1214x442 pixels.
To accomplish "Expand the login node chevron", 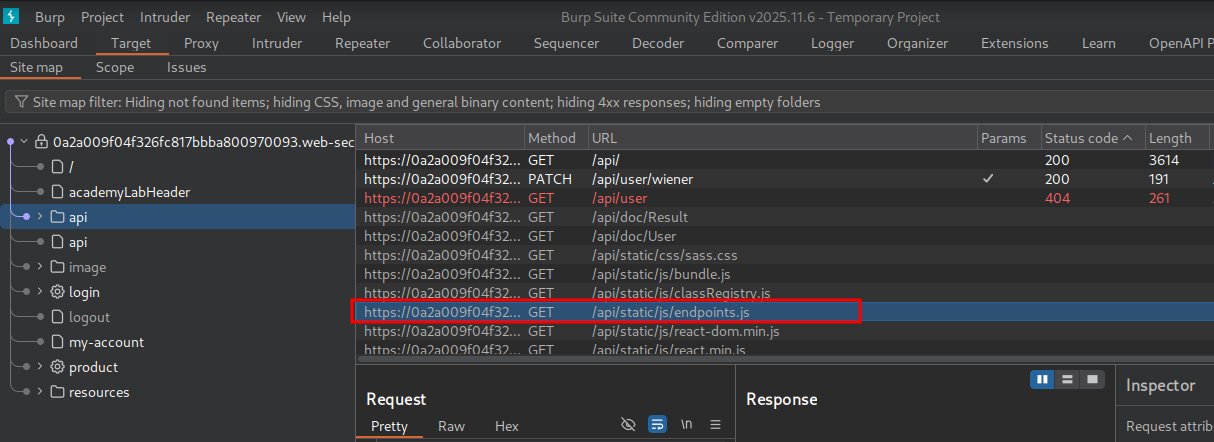I will point(39,292).
